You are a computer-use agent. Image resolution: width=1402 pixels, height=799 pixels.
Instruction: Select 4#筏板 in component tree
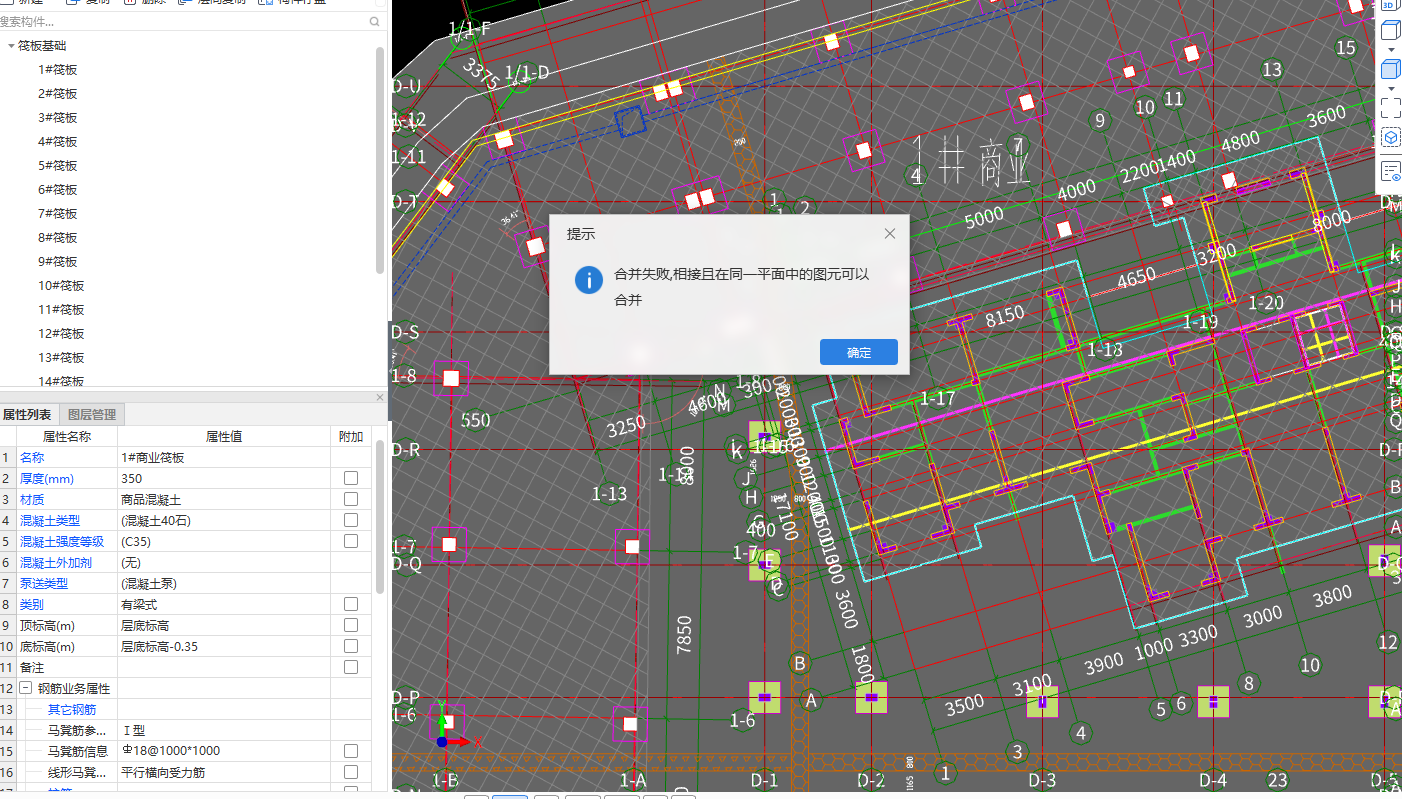coord(58,142)
